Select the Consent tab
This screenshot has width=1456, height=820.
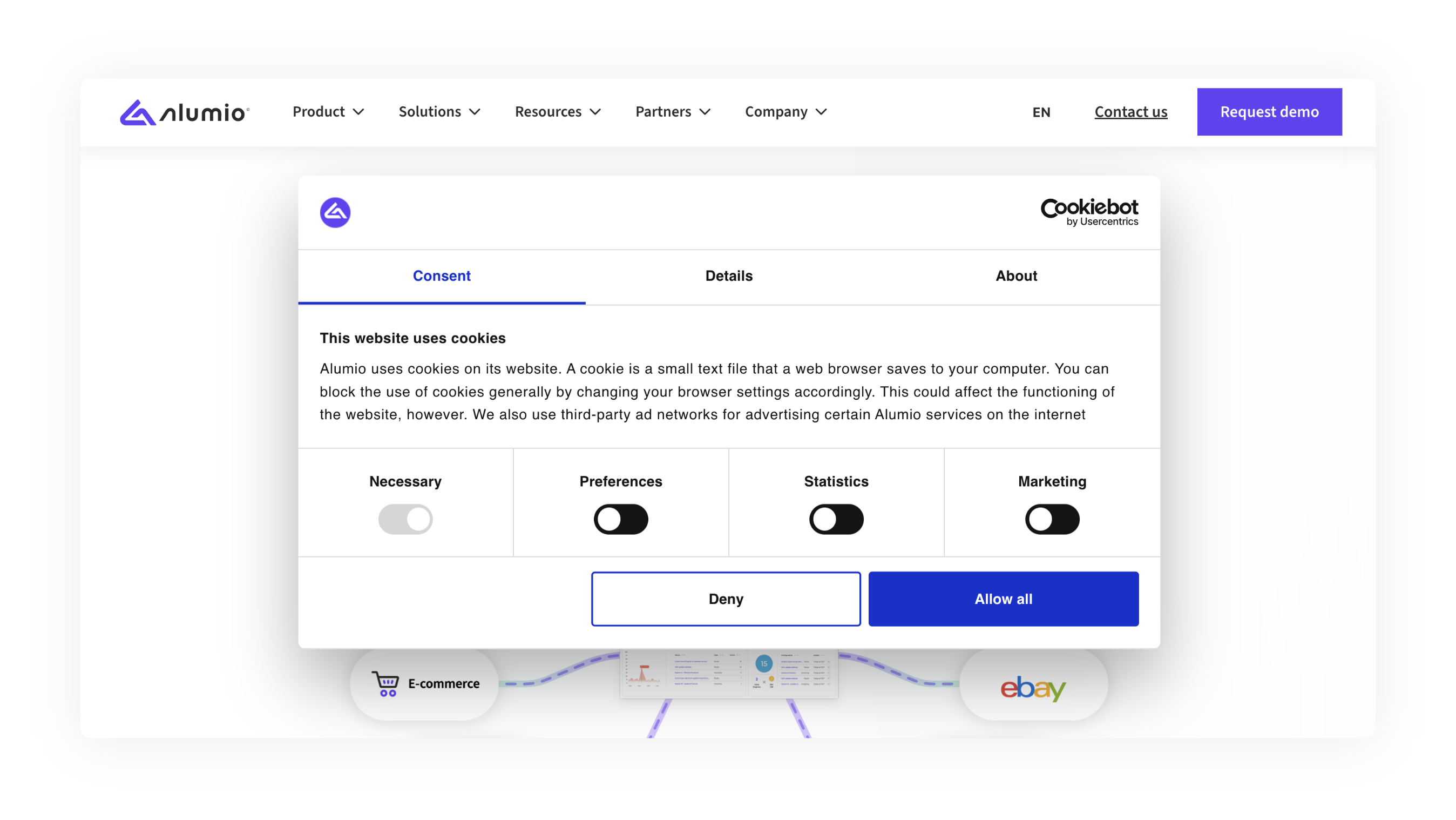pos(442,276)
